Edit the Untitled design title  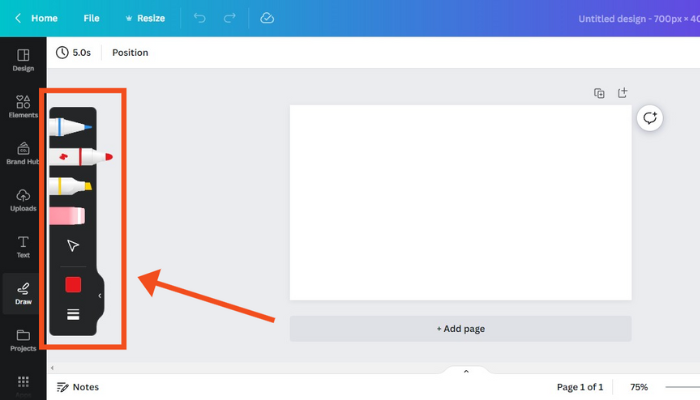click(x=639, y=19)
